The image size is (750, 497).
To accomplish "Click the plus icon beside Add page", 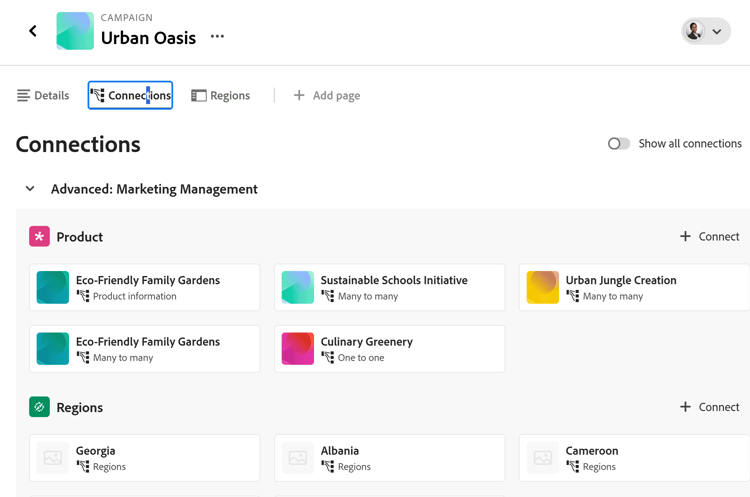I will click(x=299, y=95).
